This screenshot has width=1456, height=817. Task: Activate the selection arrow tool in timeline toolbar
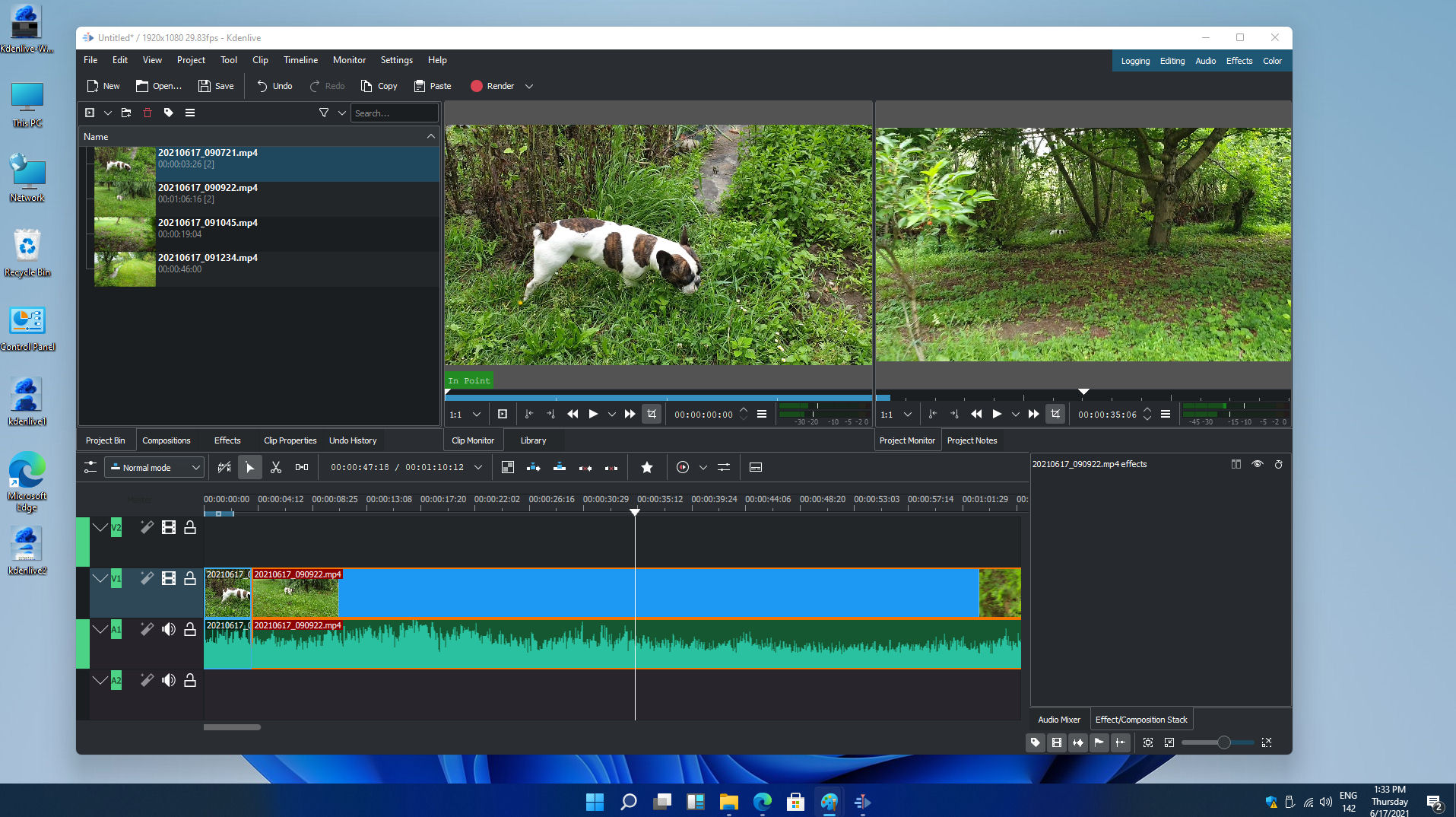249,467
